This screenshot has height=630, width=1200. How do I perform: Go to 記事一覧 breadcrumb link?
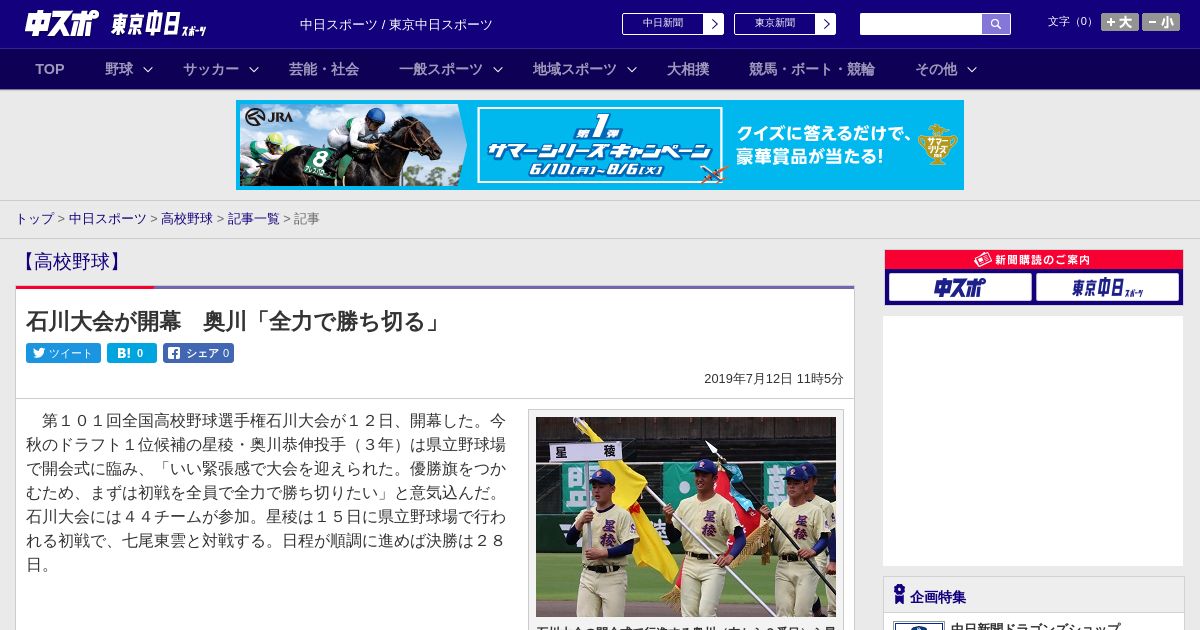click(x=254, y=218)
